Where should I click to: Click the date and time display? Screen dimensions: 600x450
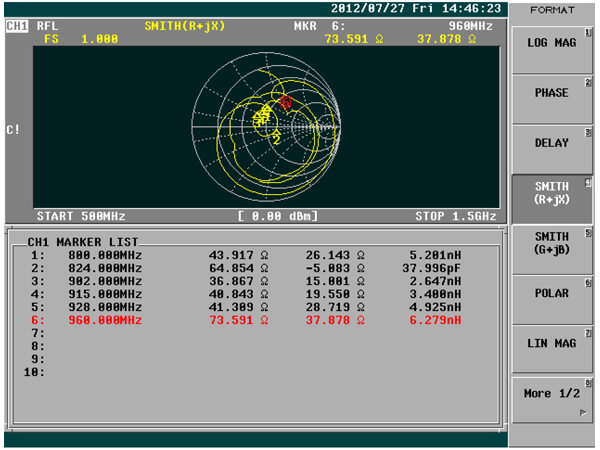pos(416,8)
